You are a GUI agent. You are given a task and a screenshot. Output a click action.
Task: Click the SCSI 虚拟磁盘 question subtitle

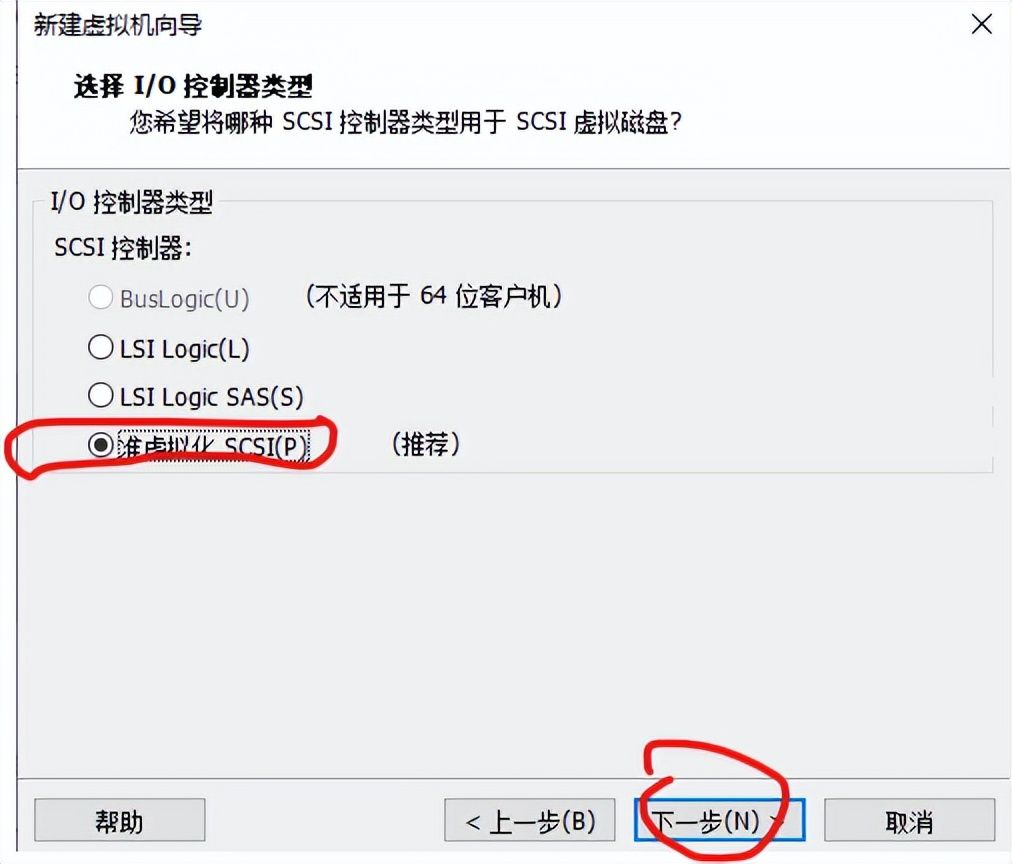405,122
